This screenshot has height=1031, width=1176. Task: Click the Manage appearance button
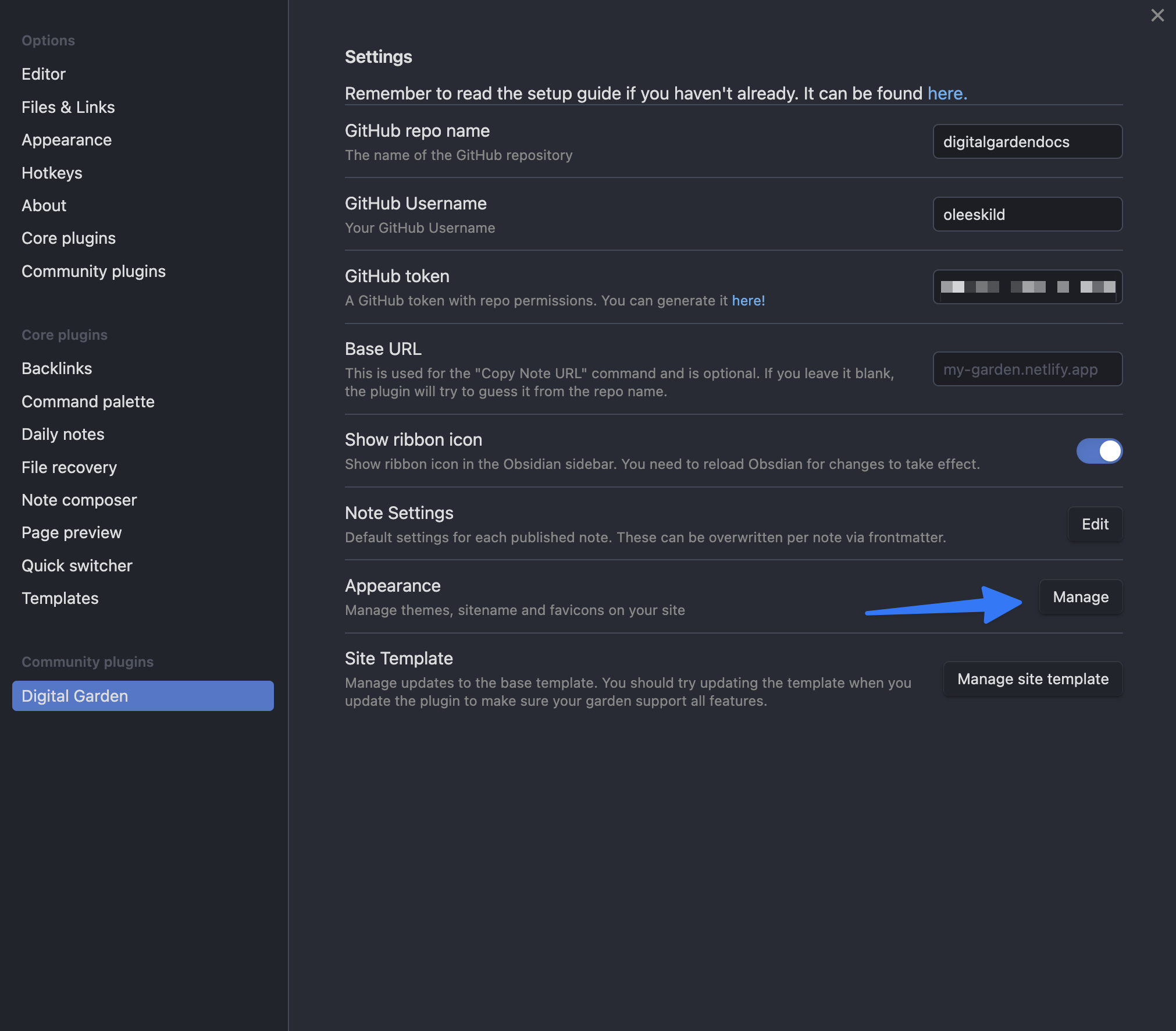pos(1080,597)
